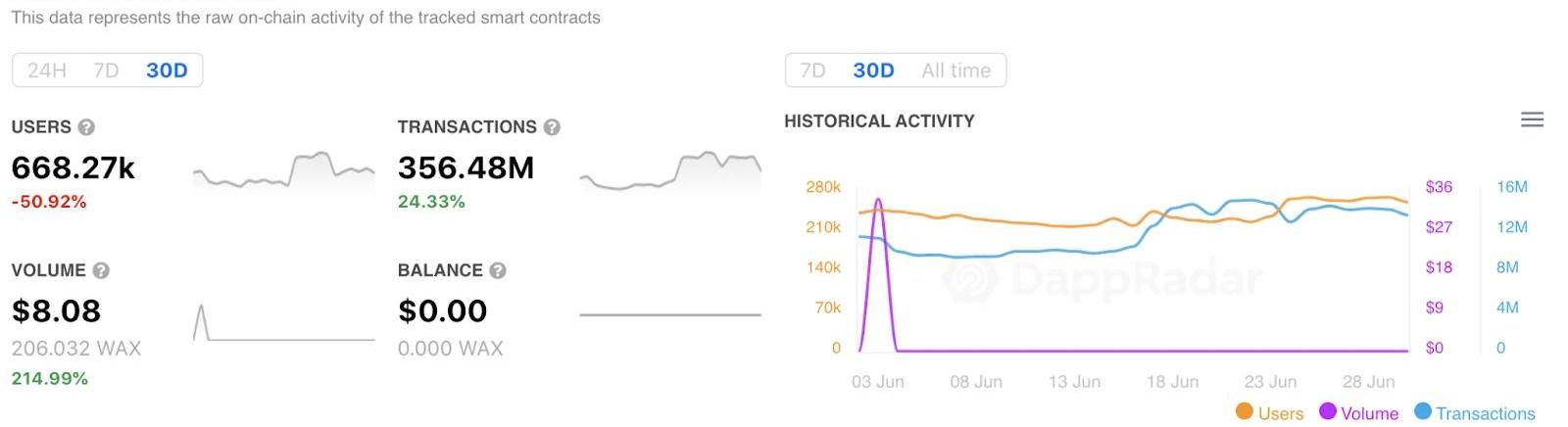Click the Users help question-mark icon
The height and width of the screenshot is (427, 1568).
(86, 127)
